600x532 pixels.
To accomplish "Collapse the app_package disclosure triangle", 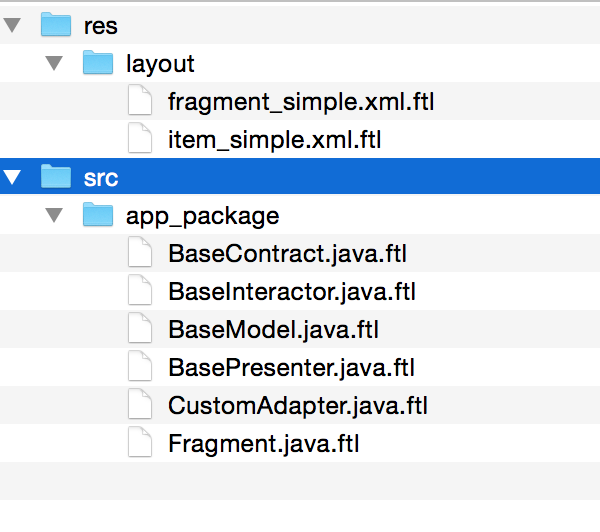I will [x=56, y=215].
